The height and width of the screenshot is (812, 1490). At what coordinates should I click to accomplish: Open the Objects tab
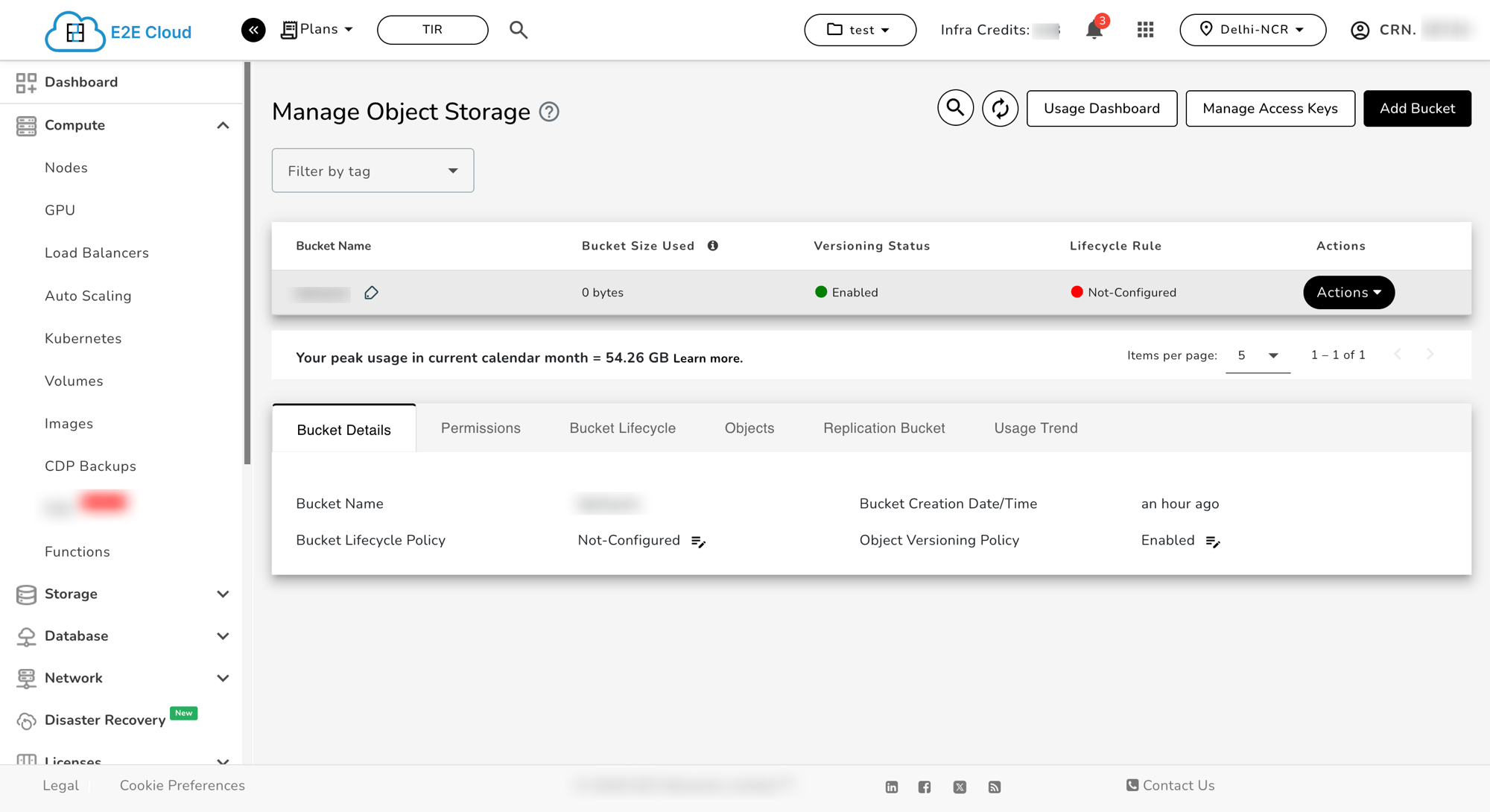point(749,428)
